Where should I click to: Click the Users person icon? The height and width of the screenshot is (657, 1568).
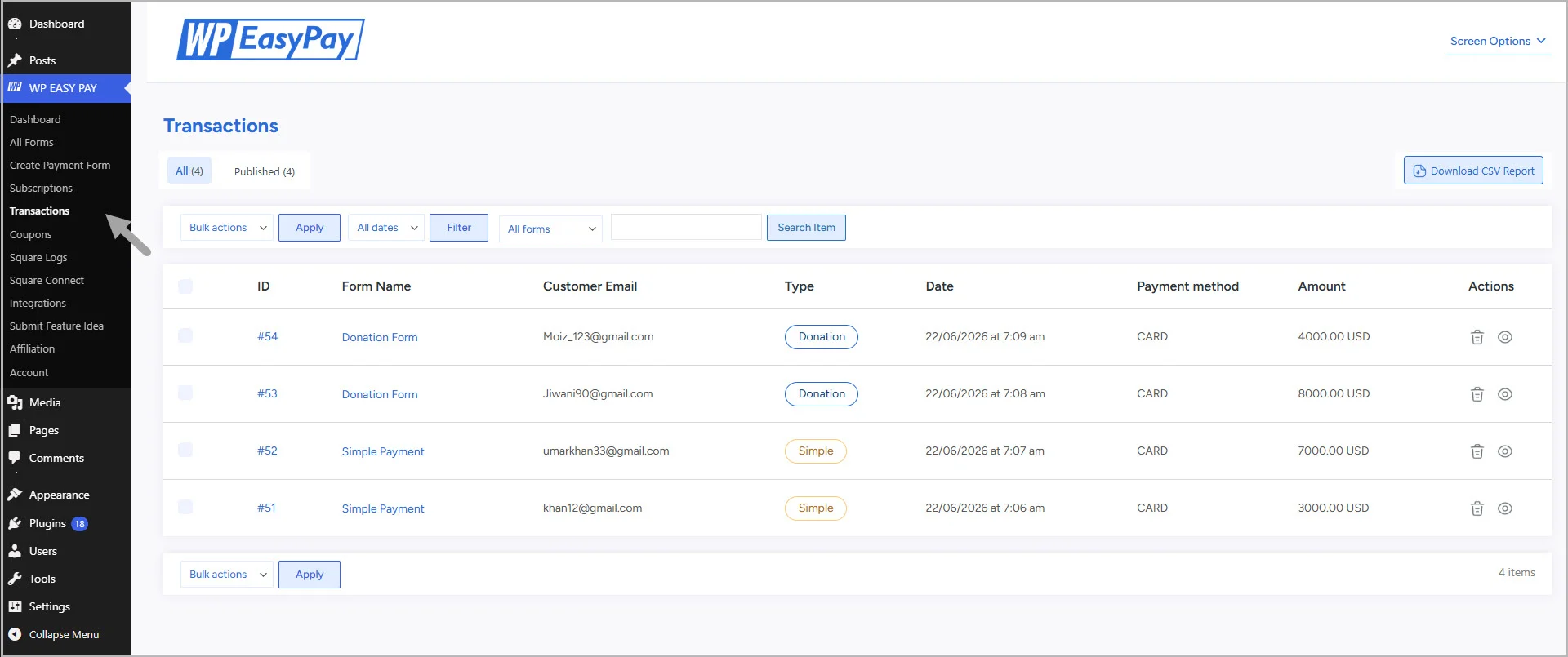click(15, 551)
